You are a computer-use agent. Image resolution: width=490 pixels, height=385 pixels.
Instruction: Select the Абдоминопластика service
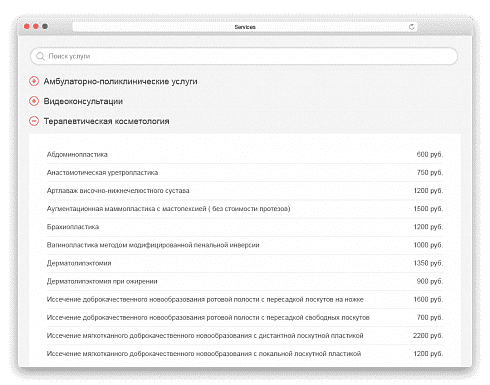[x=77, y=154]
